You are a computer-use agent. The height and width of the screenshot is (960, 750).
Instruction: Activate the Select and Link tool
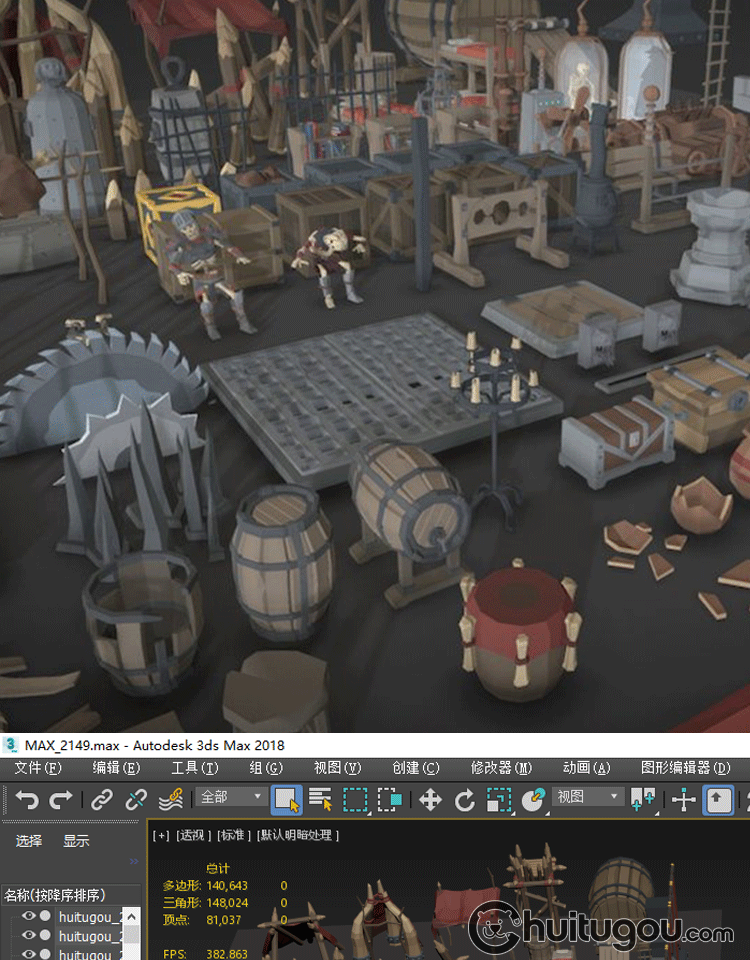point(102,799)
